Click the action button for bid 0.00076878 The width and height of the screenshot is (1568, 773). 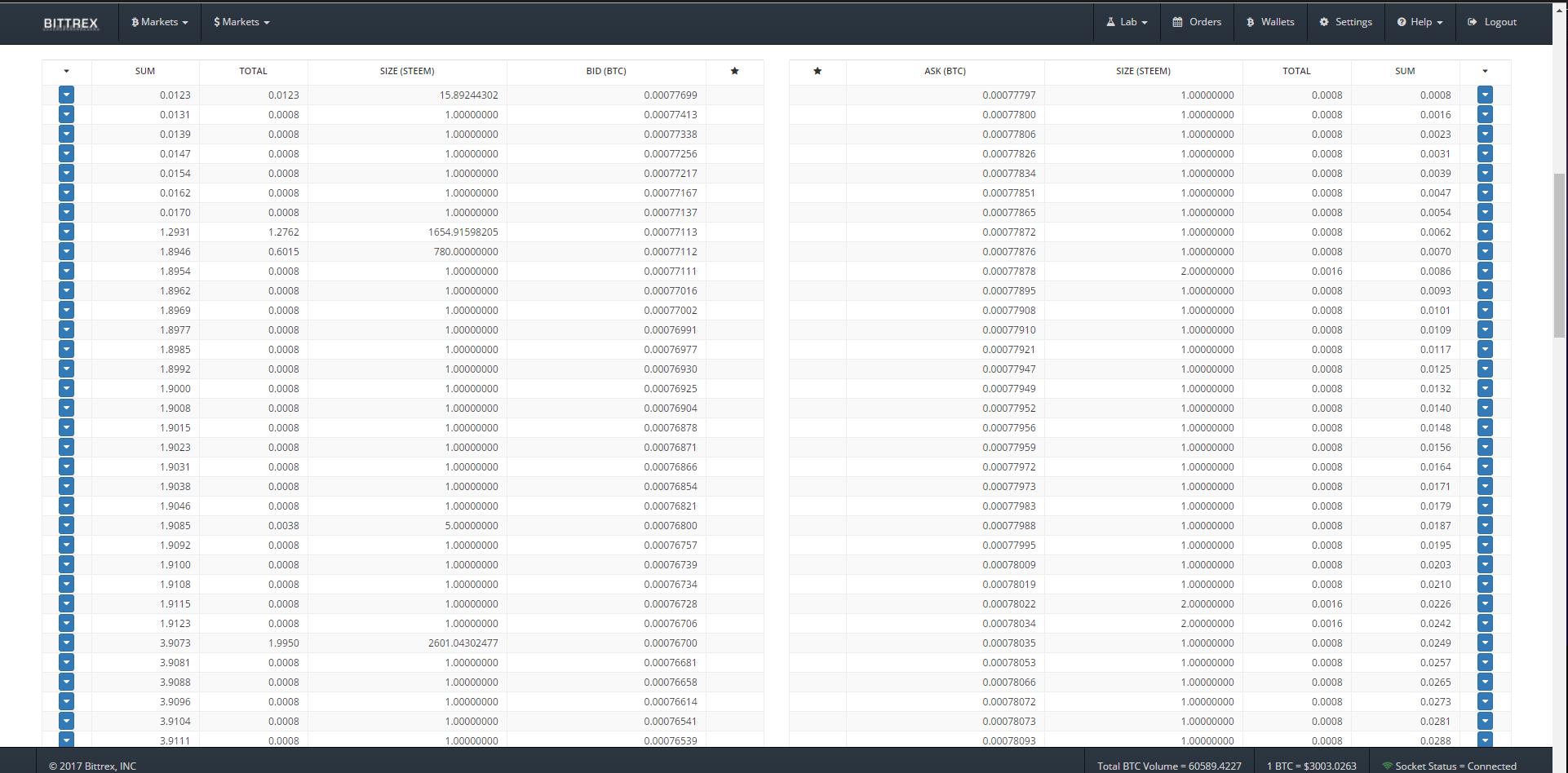point(67,427)
